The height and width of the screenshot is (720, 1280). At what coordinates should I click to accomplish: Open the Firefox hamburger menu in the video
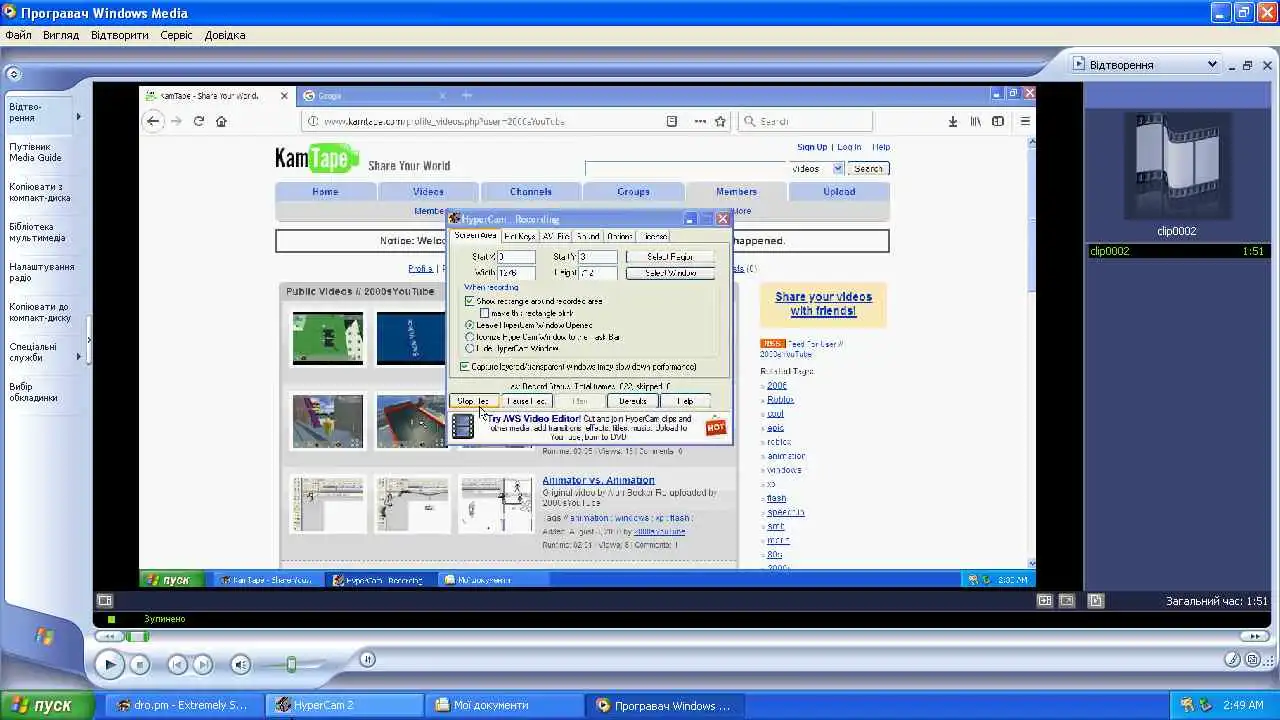pyautogui.click(x=1024, y=121)
